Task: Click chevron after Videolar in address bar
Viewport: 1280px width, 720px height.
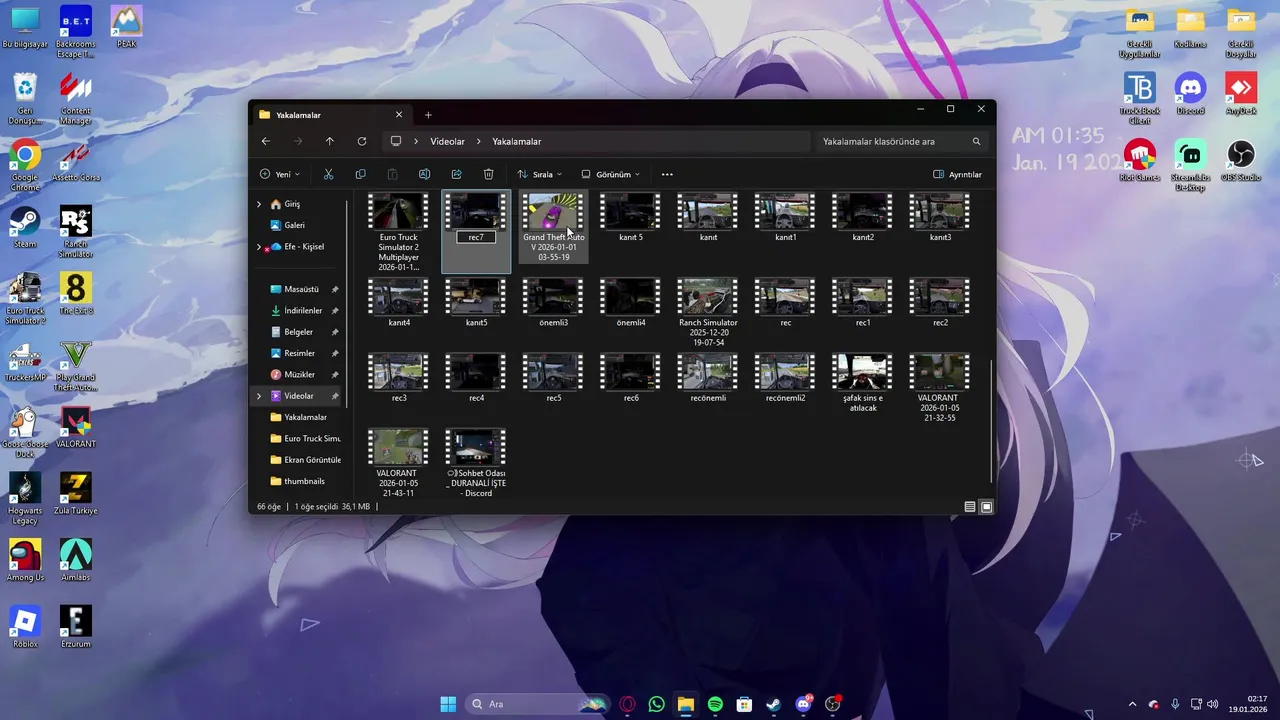Action: (479, 141)
